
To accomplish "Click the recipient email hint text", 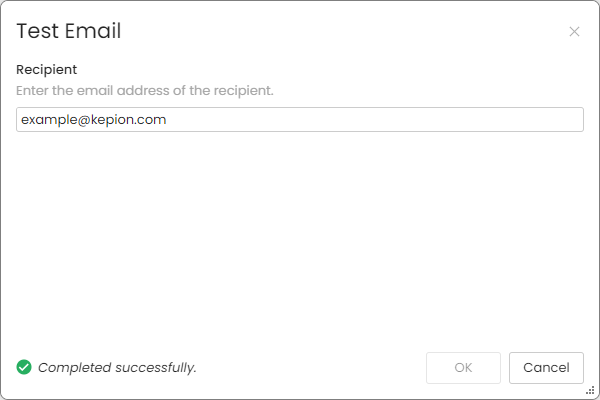I will click(145, 91).
